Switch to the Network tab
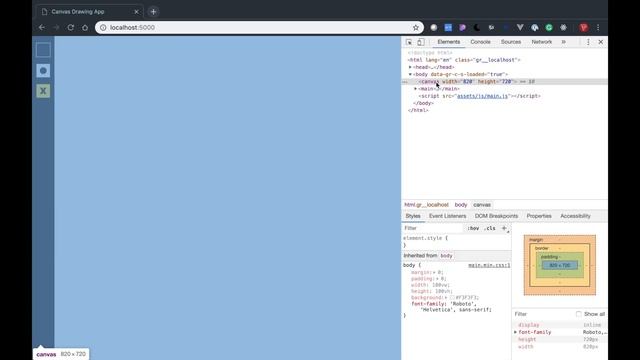Screen dimensions: 640x360 [542, 42]
